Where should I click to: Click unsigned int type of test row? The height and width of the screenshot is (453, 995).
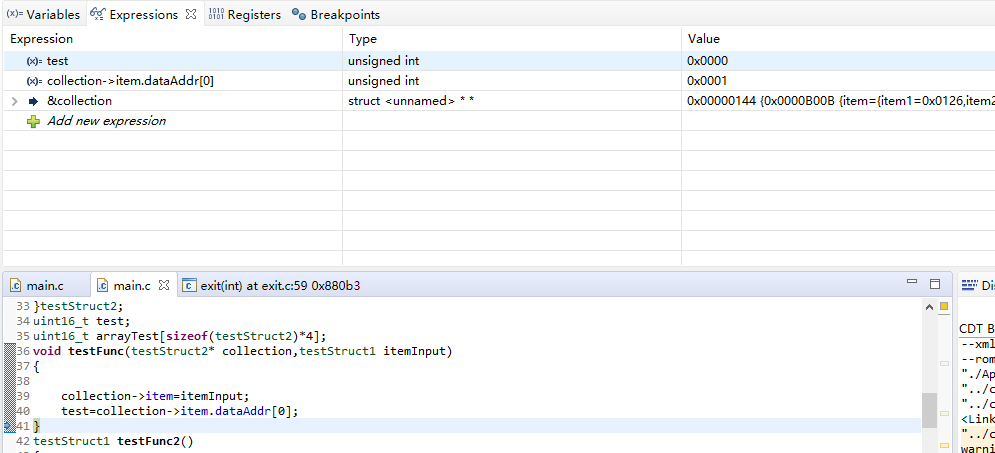(383, 61)
